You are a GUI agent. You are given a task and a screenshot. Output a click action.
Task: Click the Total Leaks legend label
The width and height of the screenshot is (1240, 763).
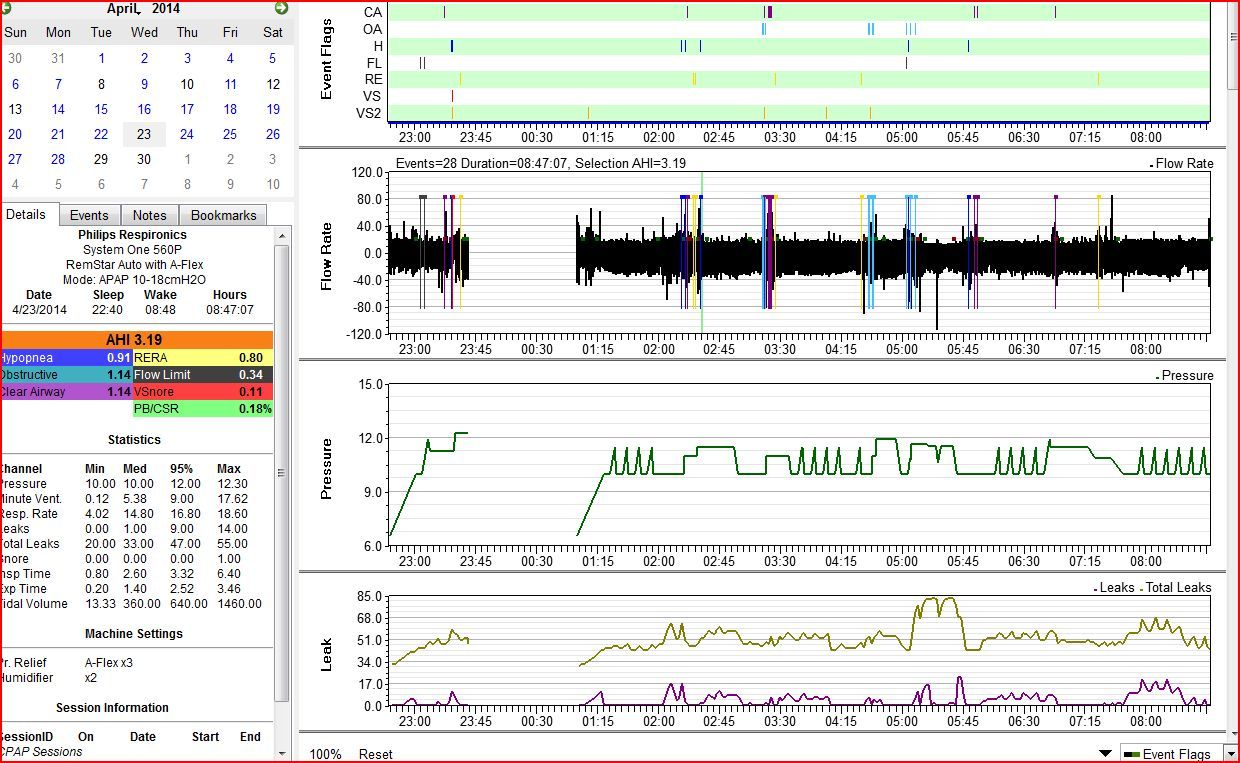coord(1178,588)
